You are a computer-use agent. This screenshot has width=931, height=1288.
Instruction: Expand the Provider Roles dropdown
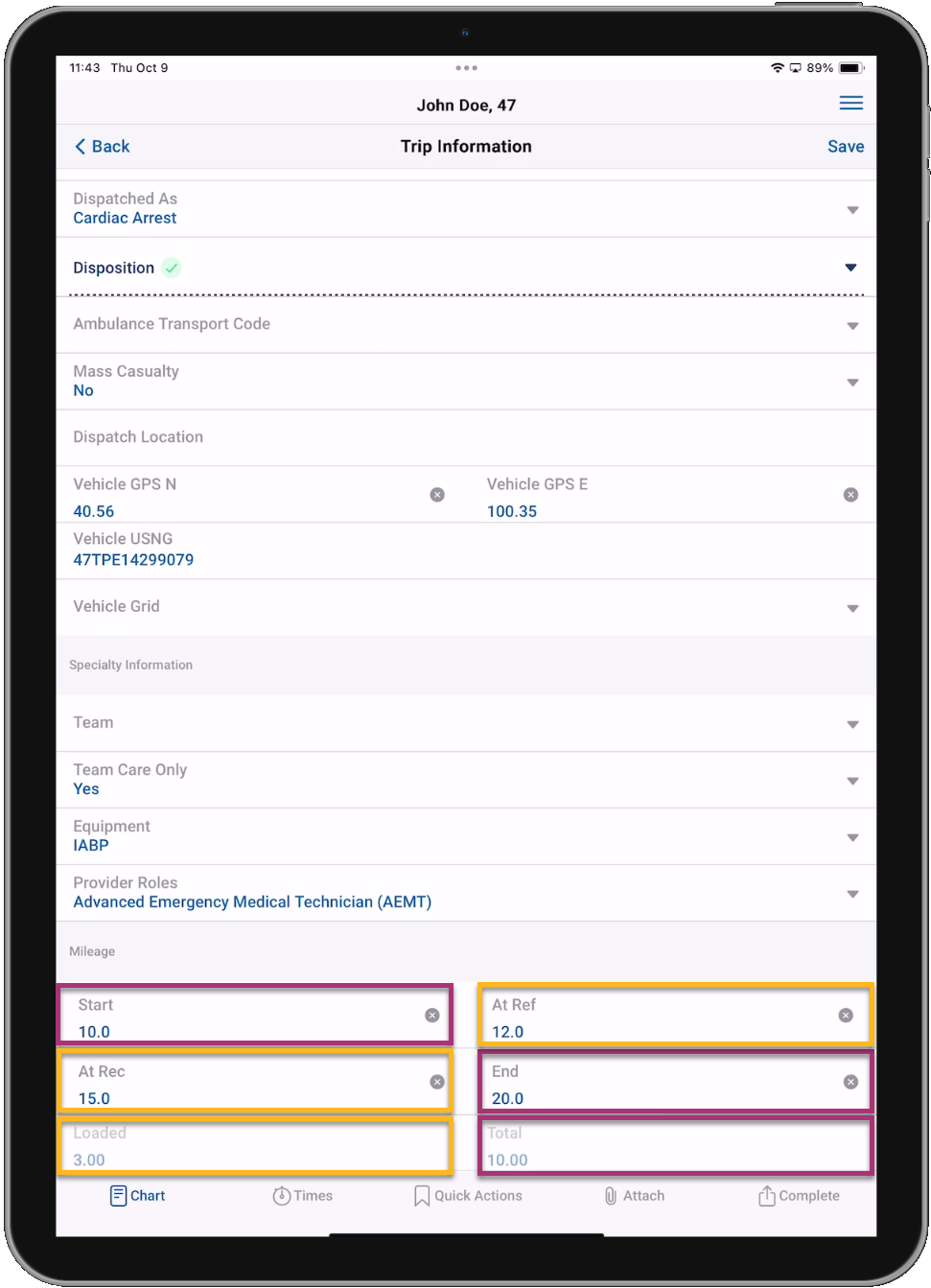851,894
